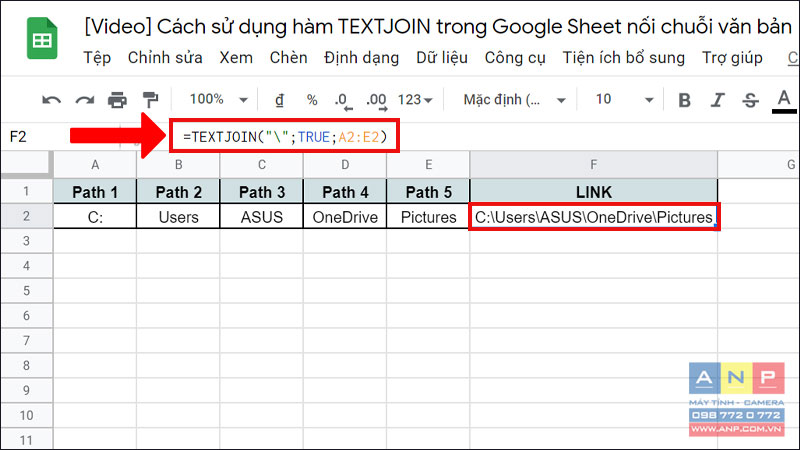The image size is (800, 450).
Task: Open the zoom 100% dropdown
Action: point(218,99)
